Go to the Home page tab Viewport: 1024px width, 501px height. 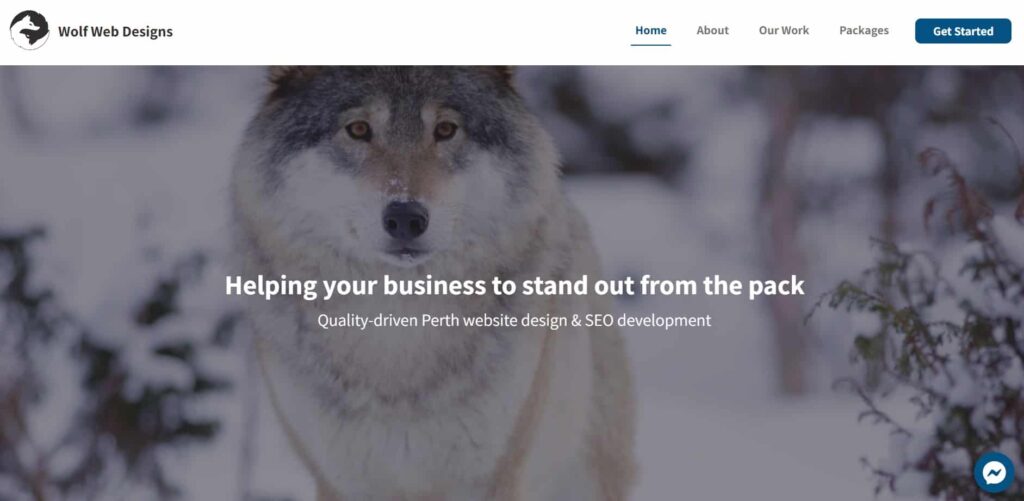650,31
